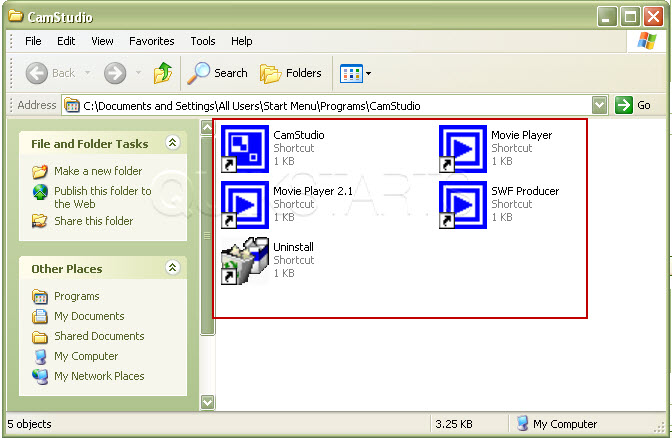Select the Uninstall shortcut icon
672x438 pixels.
click(x=245, y=261)
